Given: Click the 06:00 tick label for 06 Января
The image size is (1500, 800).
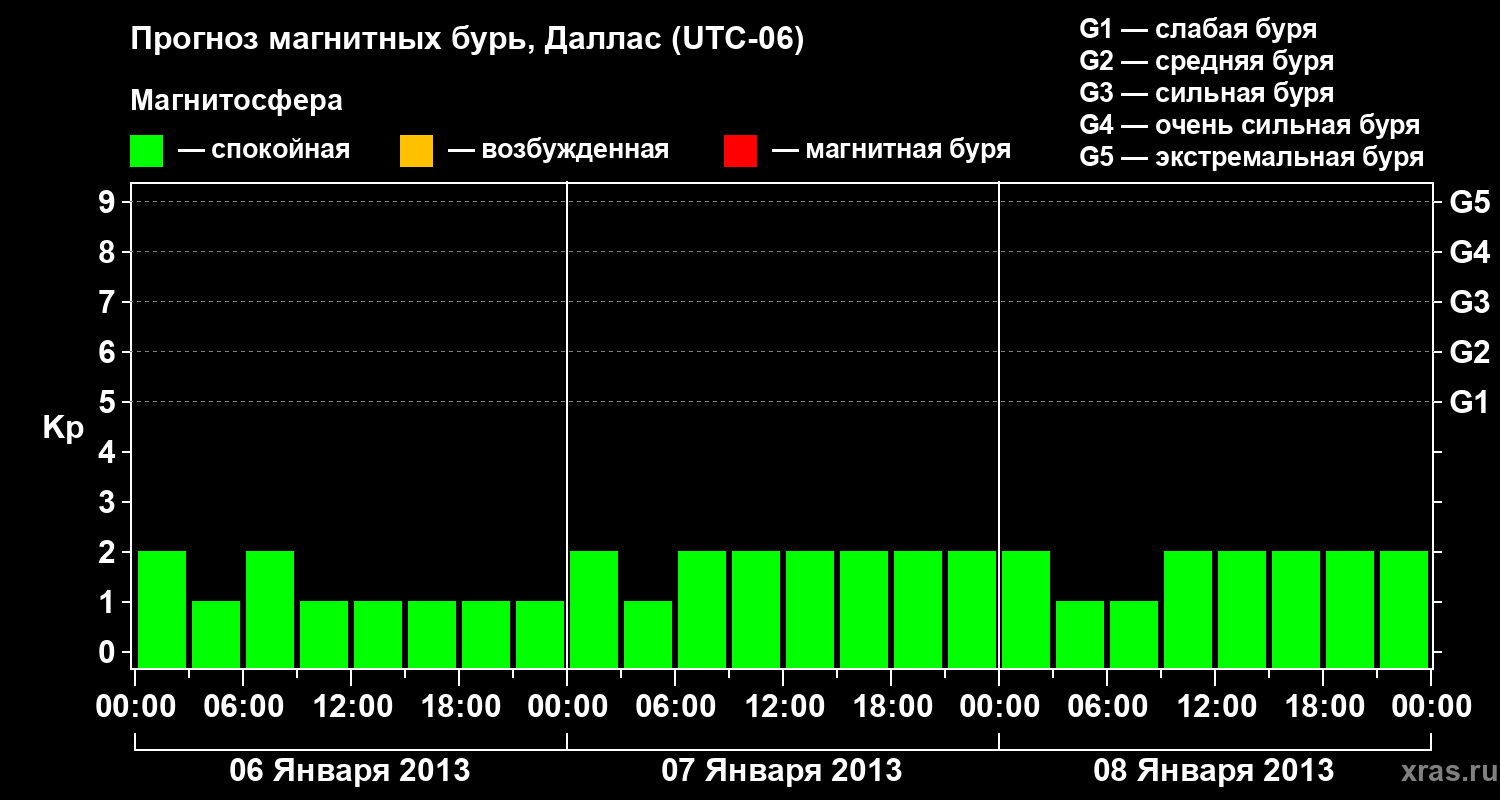Looking at the screenshot, I should click(243, 706).
